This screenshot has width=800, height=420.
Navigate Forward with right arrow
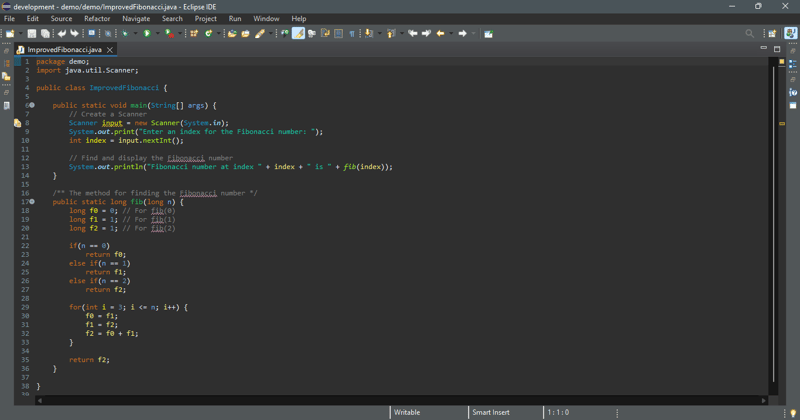click(x=462, y=34)
